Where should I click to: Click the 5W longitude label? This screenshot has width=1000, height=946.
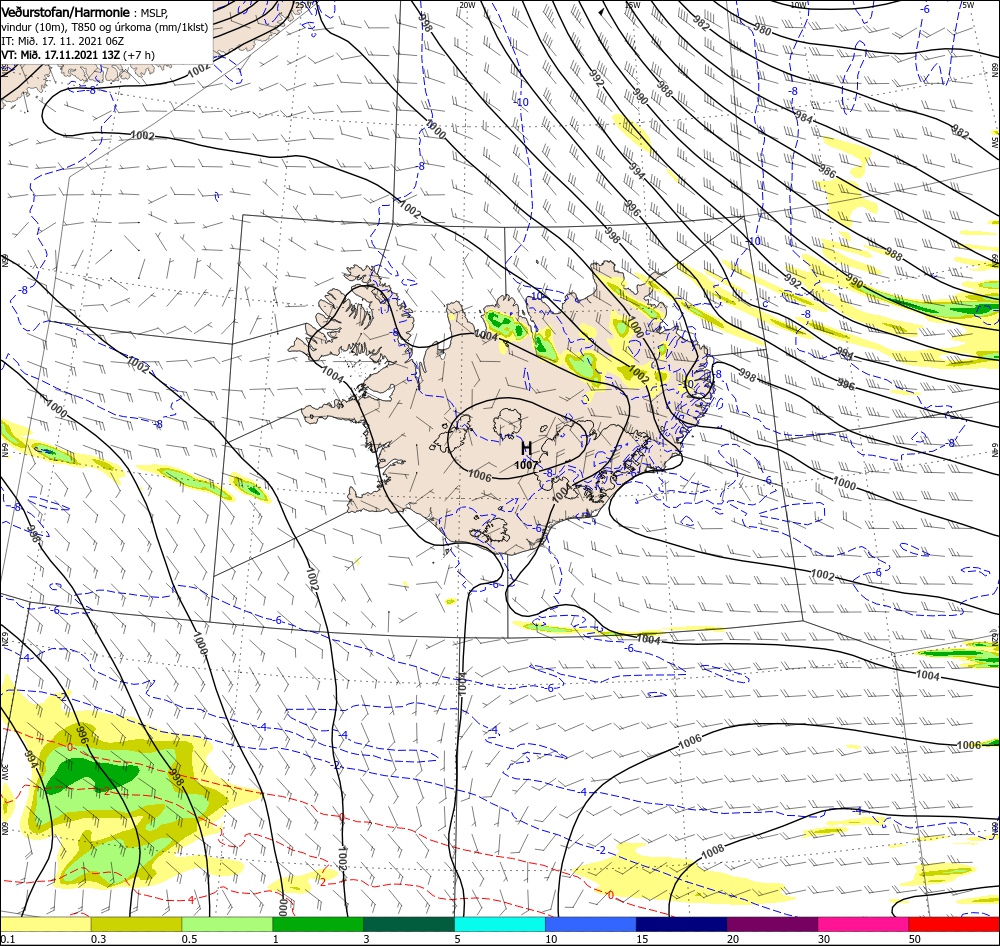coord(968,5)
